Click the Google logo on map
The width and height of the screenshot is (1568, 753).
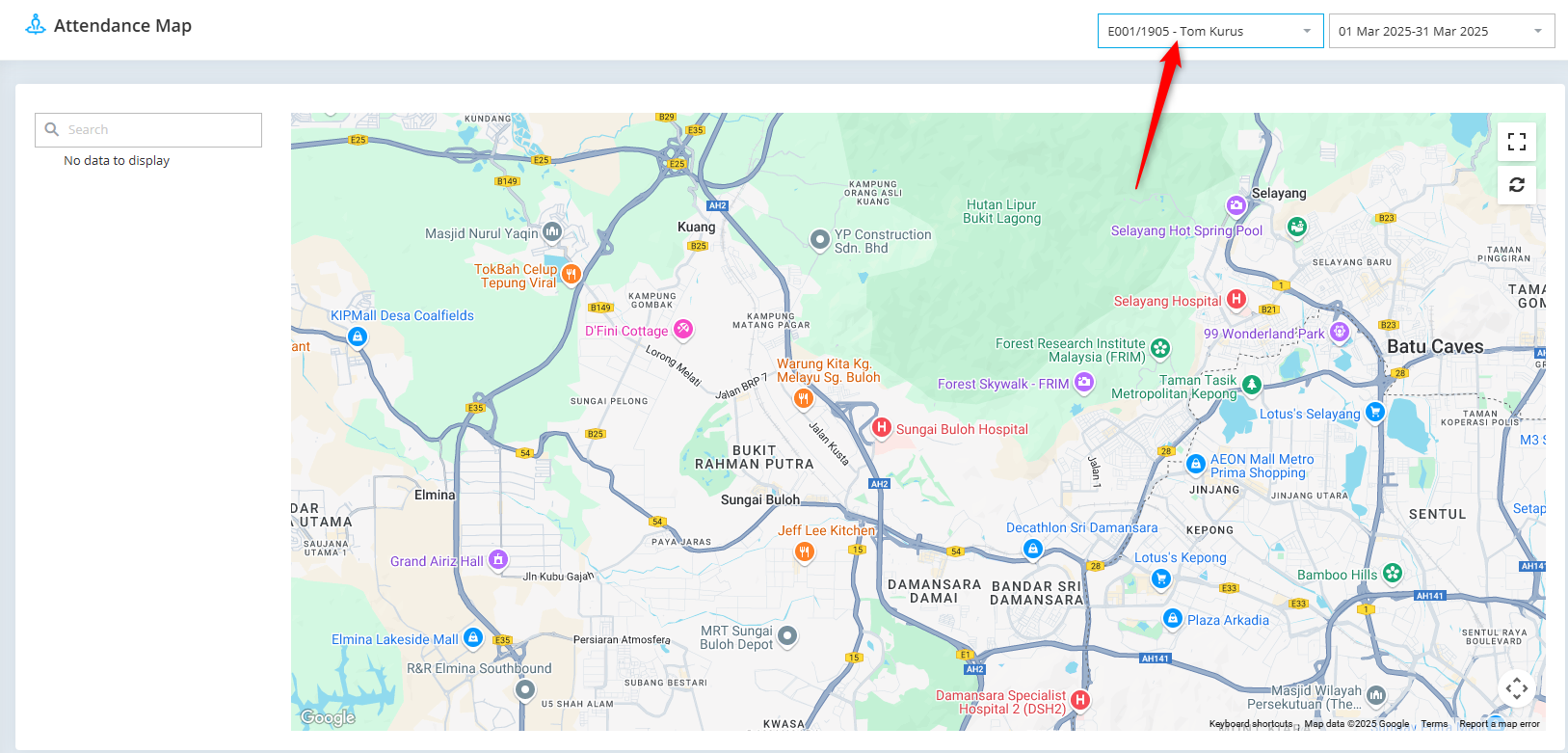point(328,717)
